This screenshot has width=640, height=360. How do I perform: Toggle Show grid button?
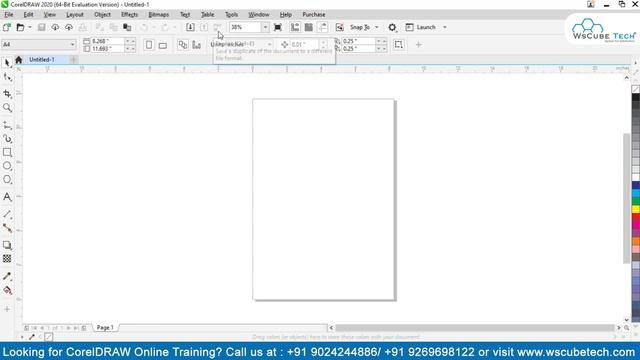point(309,27)
